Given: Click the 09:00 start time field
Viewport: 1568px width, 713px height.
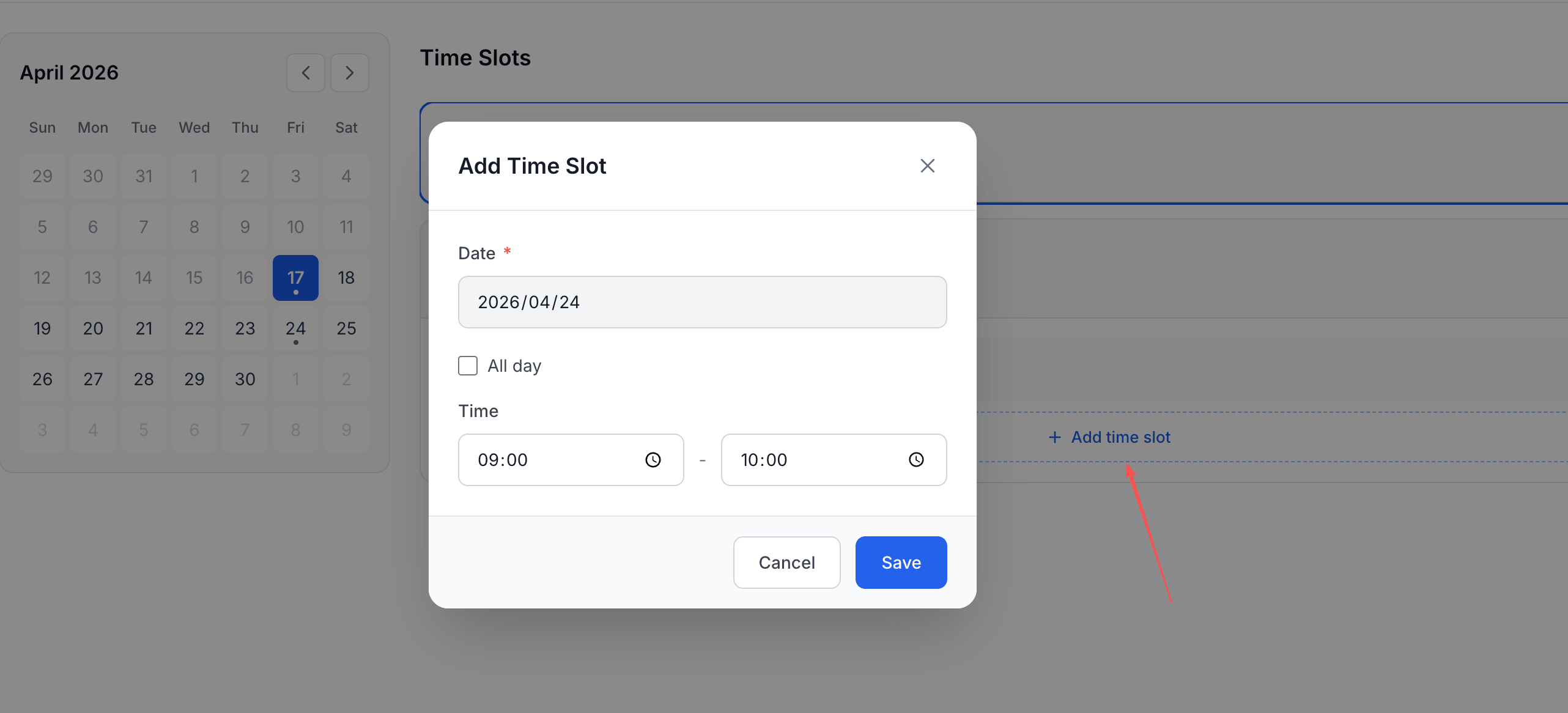Looking at the screenshot, I should pyautogui.click(x=550, y=460).
